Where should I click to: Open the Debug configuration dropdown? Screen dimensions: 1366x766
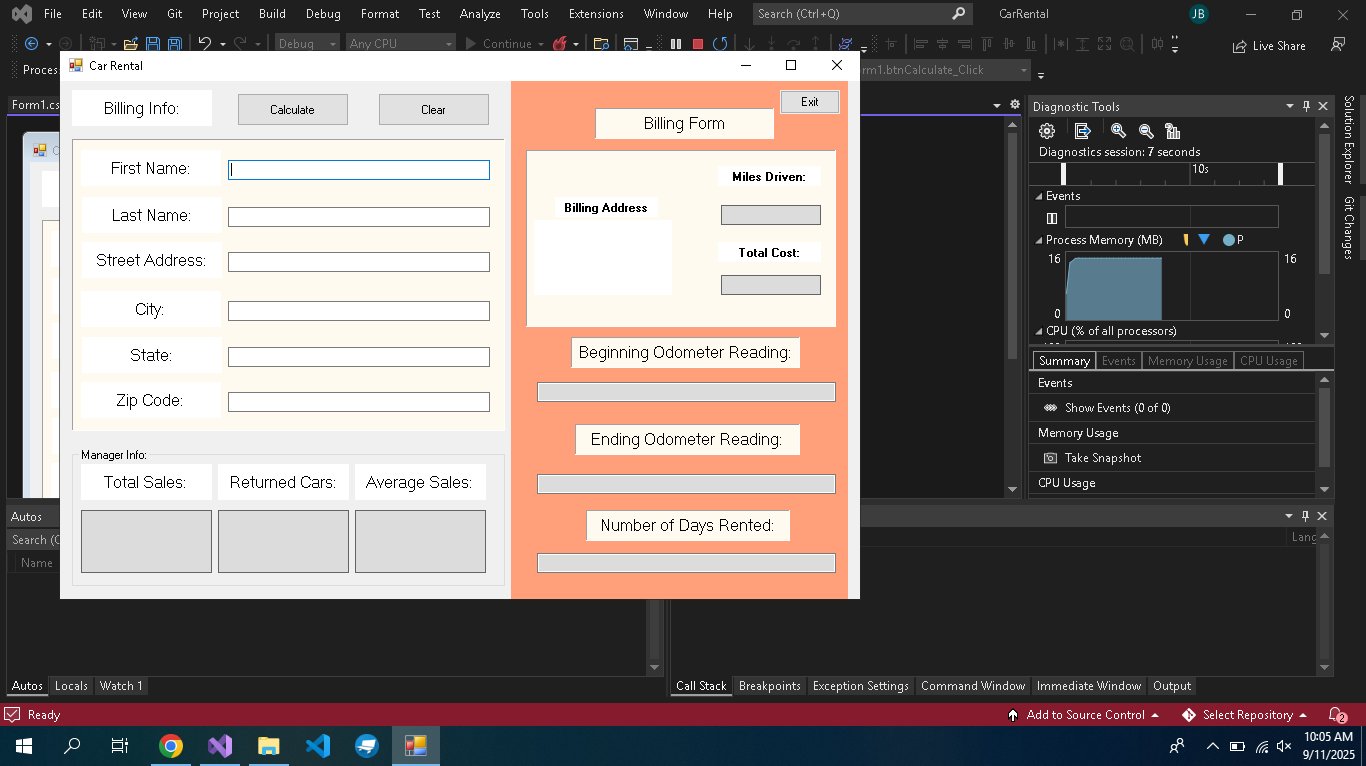(308, 44)
